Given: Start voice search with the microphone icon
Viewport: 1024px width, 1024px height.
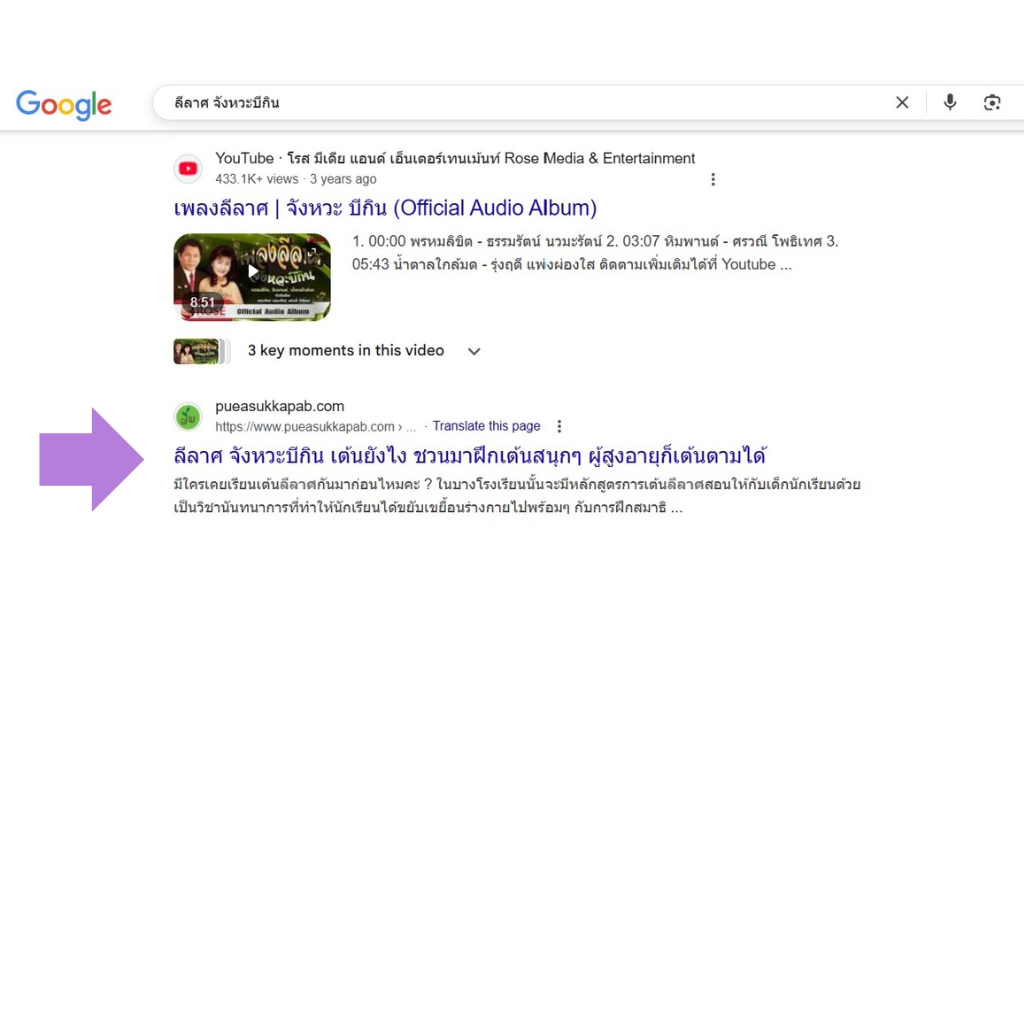Looking at the screenshot, I should [950, 103].
